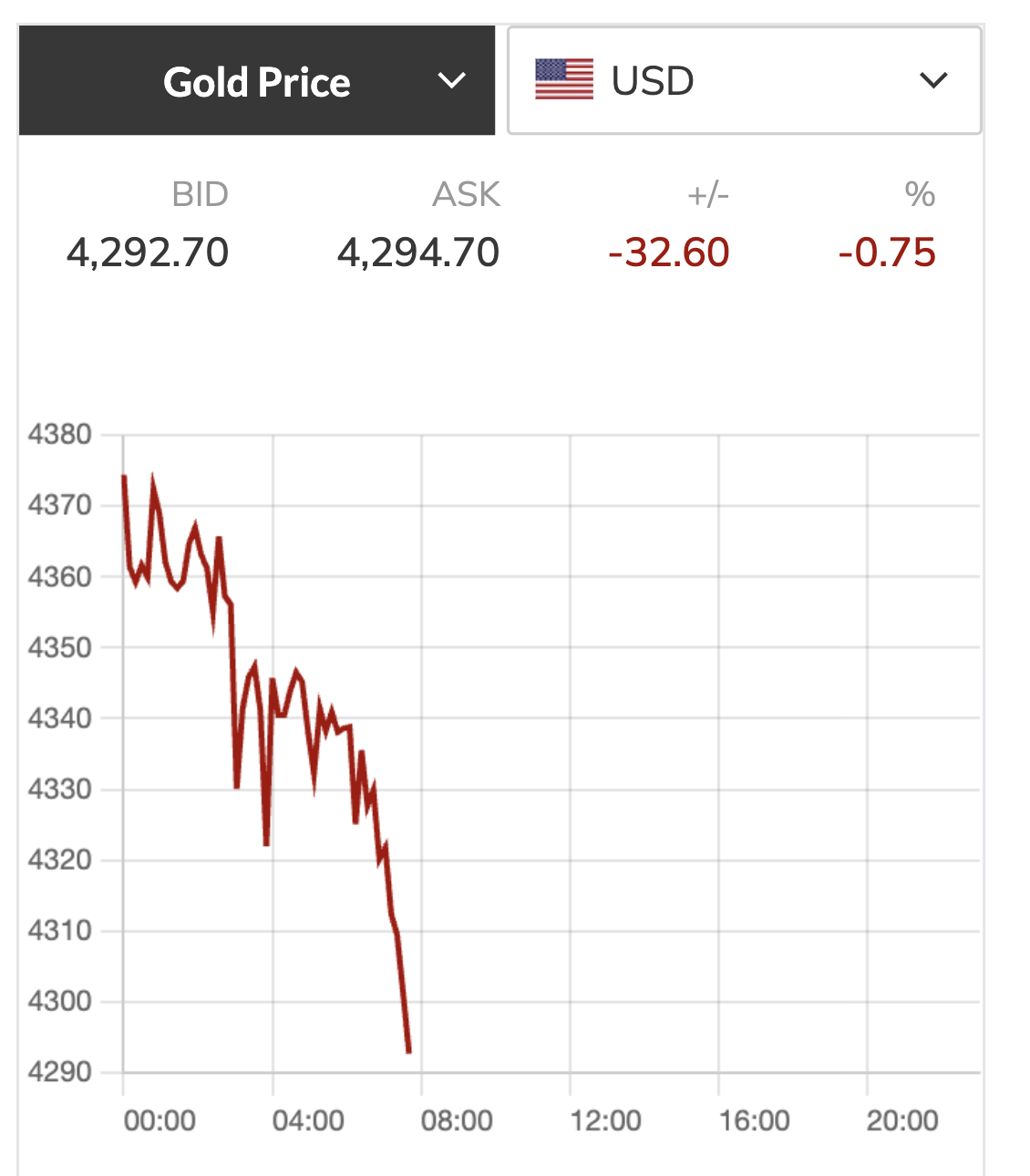Screen dimensions: 1030x1176
Task: Click the % percent header
Action: (920, 194)
